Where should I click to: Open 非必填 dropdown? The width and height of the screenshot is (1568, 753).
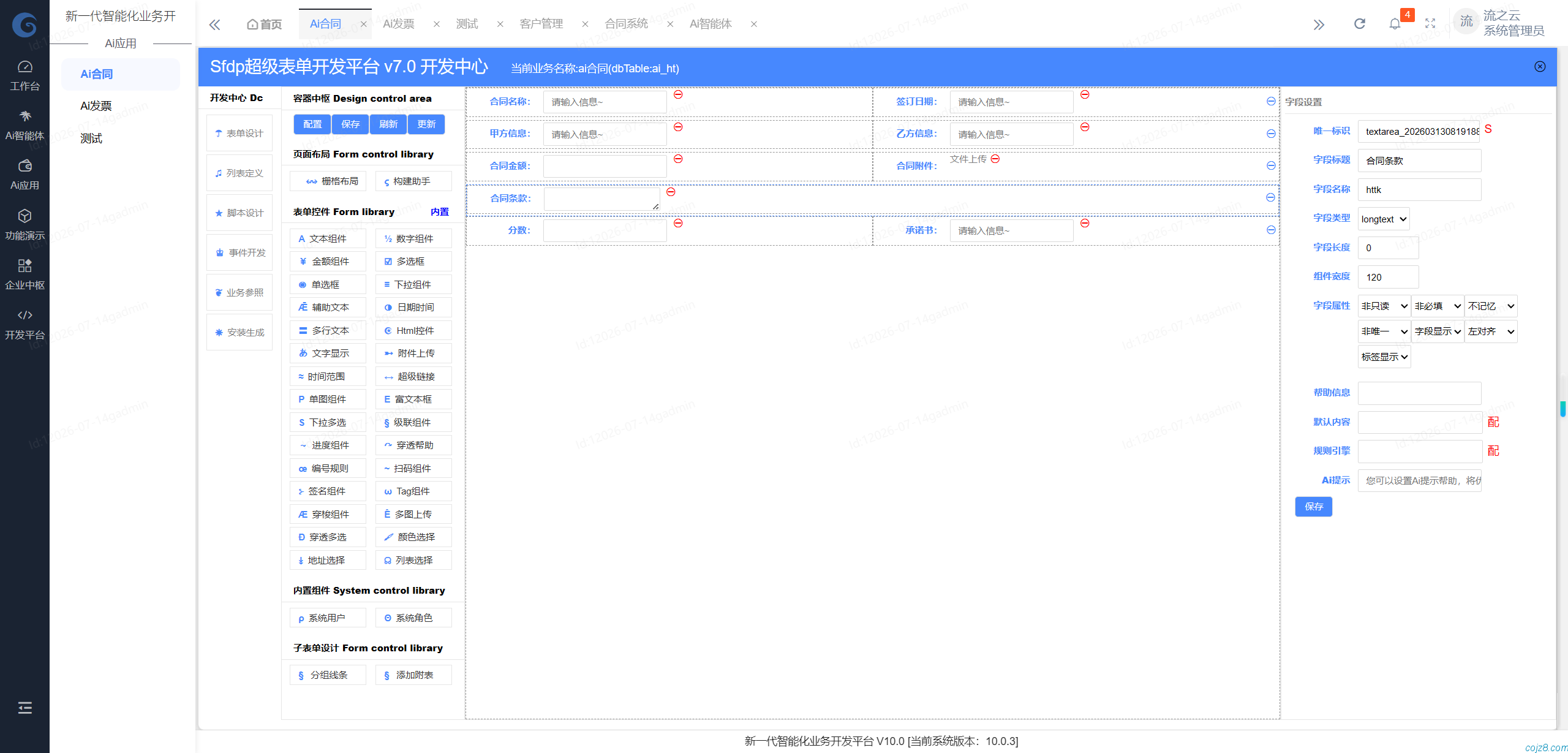click(x=1438, y=306)
